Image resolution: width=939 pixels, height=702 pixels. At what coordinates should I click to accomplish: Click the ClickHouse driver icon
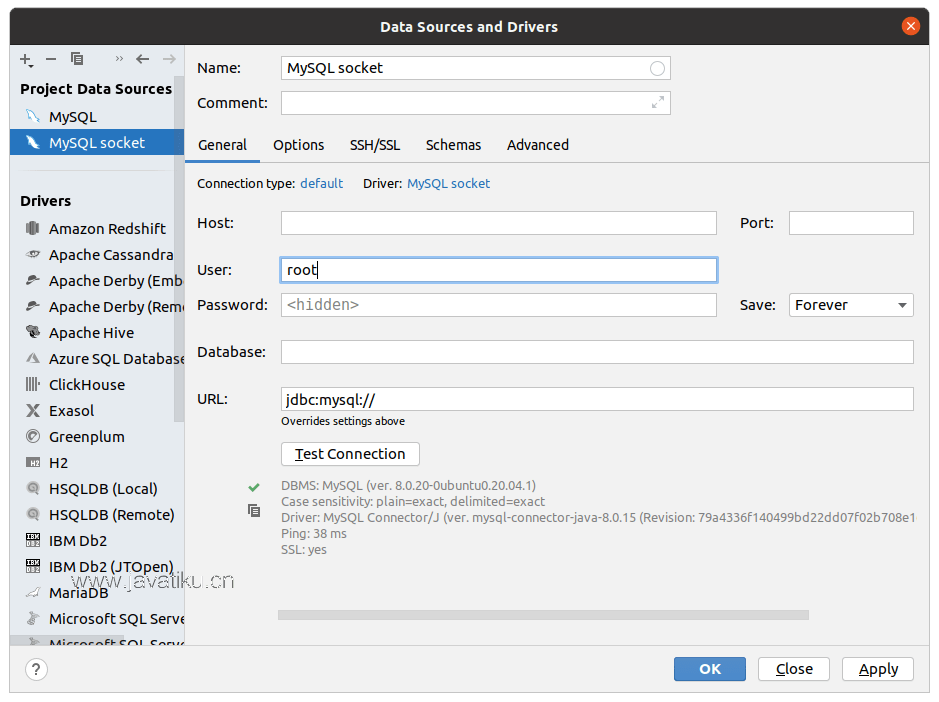pos(33,384)
